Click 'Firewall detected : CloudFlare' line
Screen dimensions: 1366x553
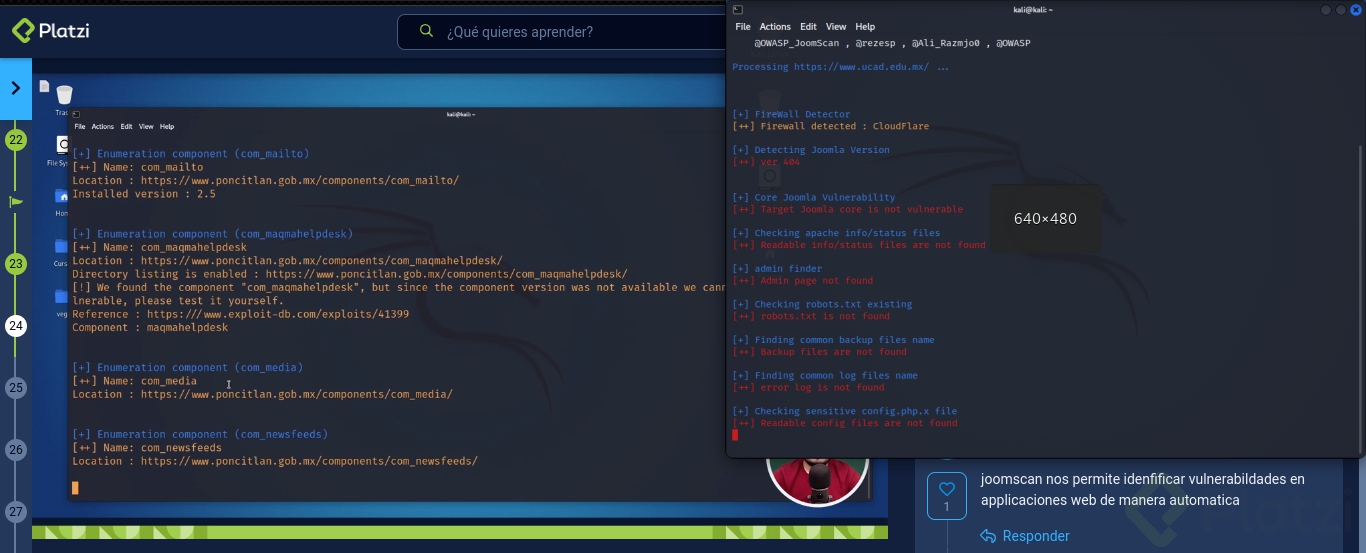point(831,126)
